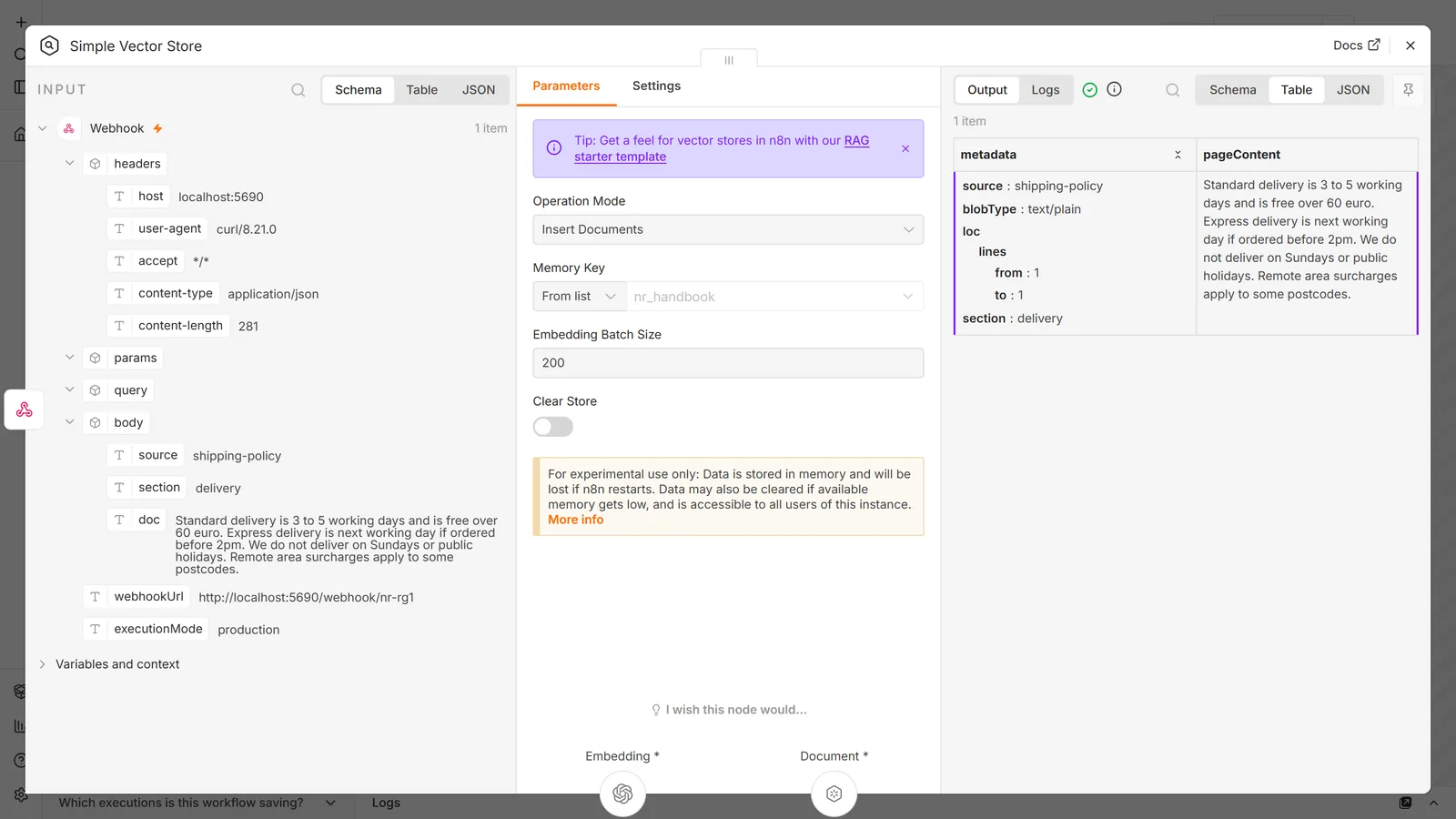Click the pageContent table cell text
The width and height of the screenshot is (1456, 819).
coord(1302,239)
